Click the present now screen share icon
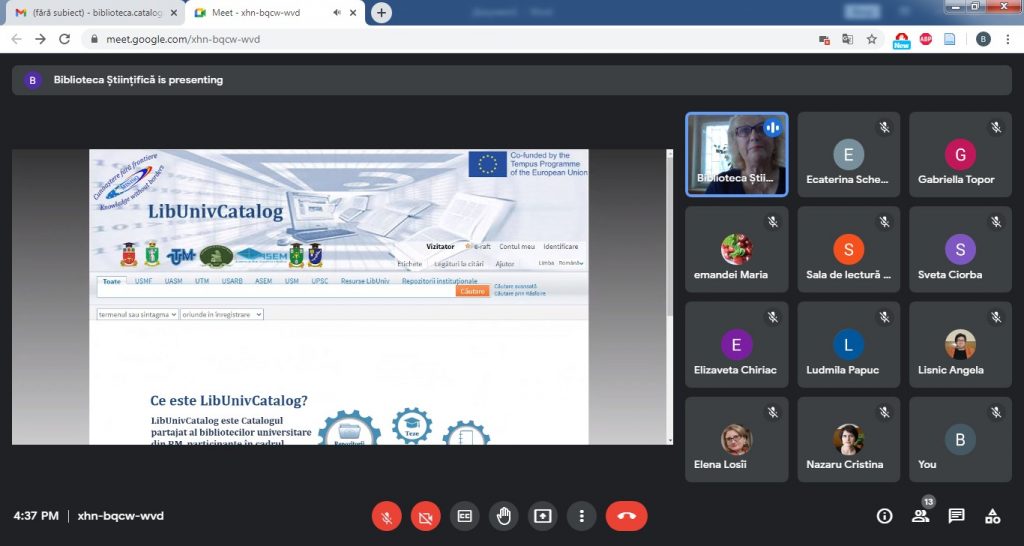Screen dimensions: 1024x546 (543, 516)
